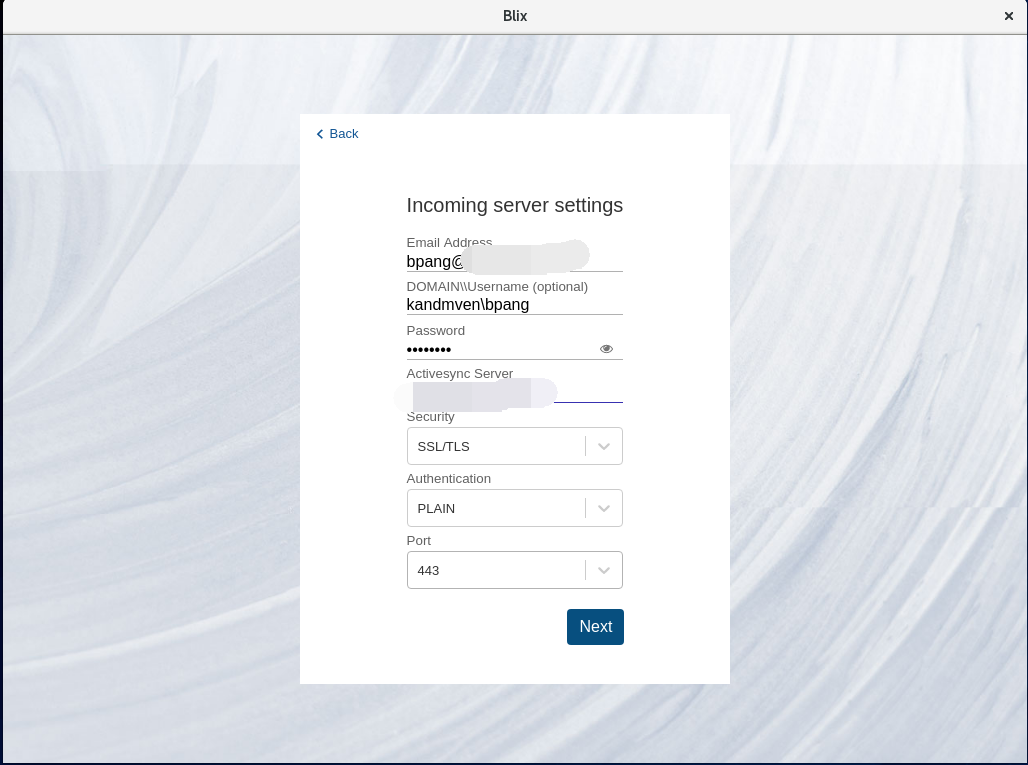The height and width of the screenshot is (765, 1028).
Task: Click the Authentication label
Action: click(x=448, y=479)
